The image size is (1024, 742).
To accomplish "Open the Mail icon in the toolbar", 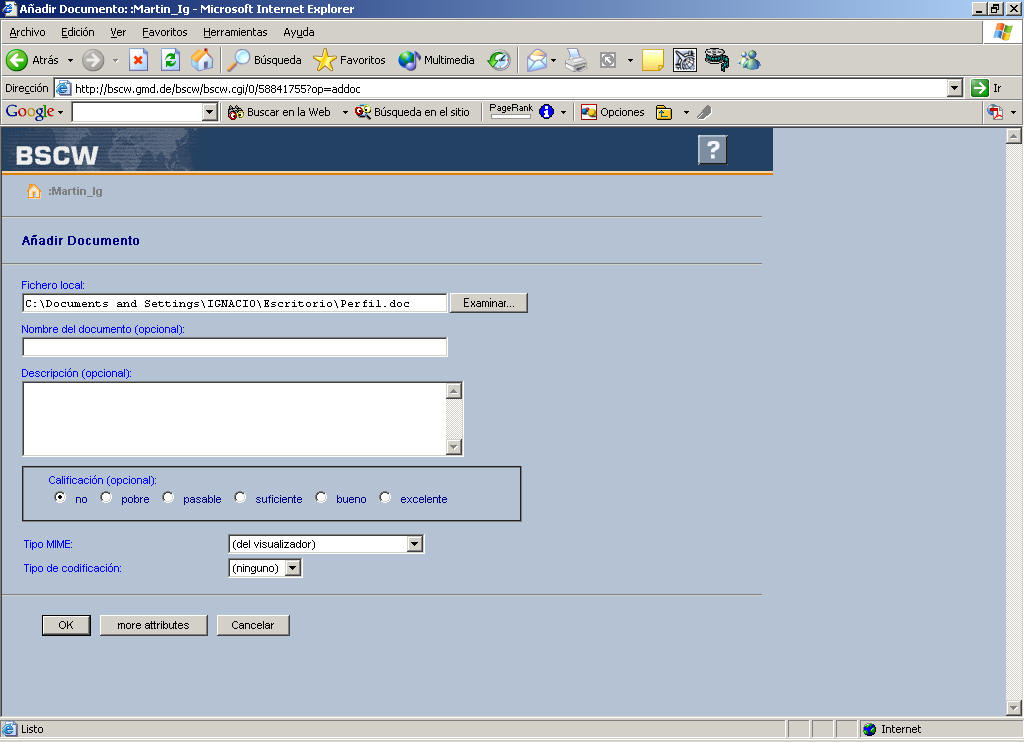I will point(537,60).
